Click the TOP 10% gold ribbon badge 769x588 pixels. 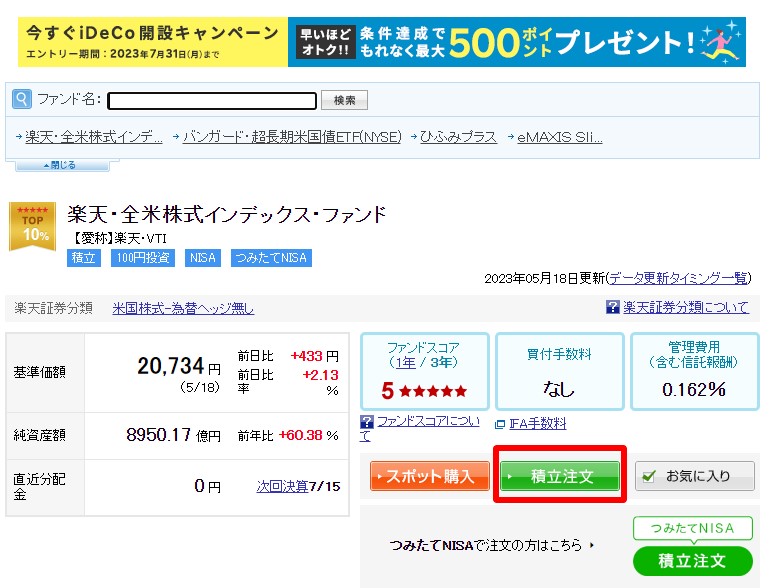(32, 226)
